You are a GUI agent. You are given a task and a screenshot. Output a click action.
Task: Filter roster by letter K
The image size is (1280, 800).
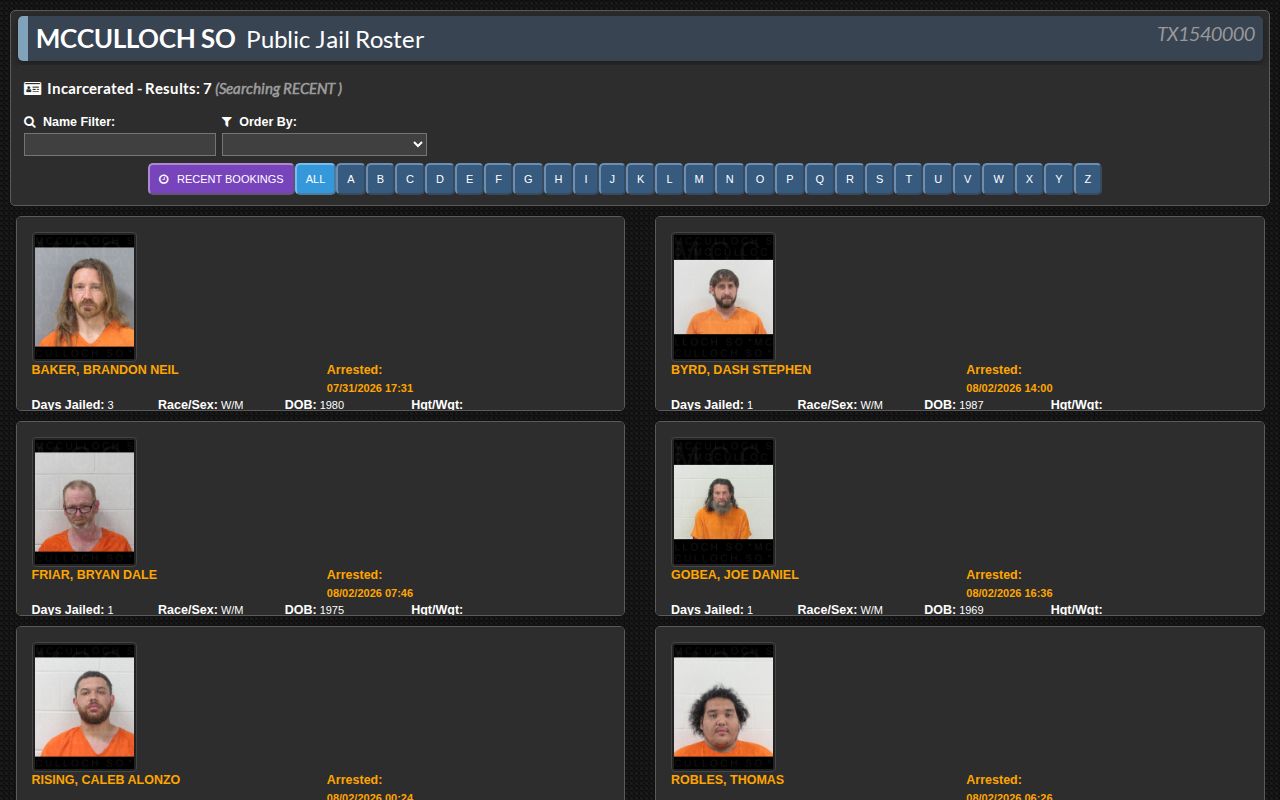click(641, 179)
